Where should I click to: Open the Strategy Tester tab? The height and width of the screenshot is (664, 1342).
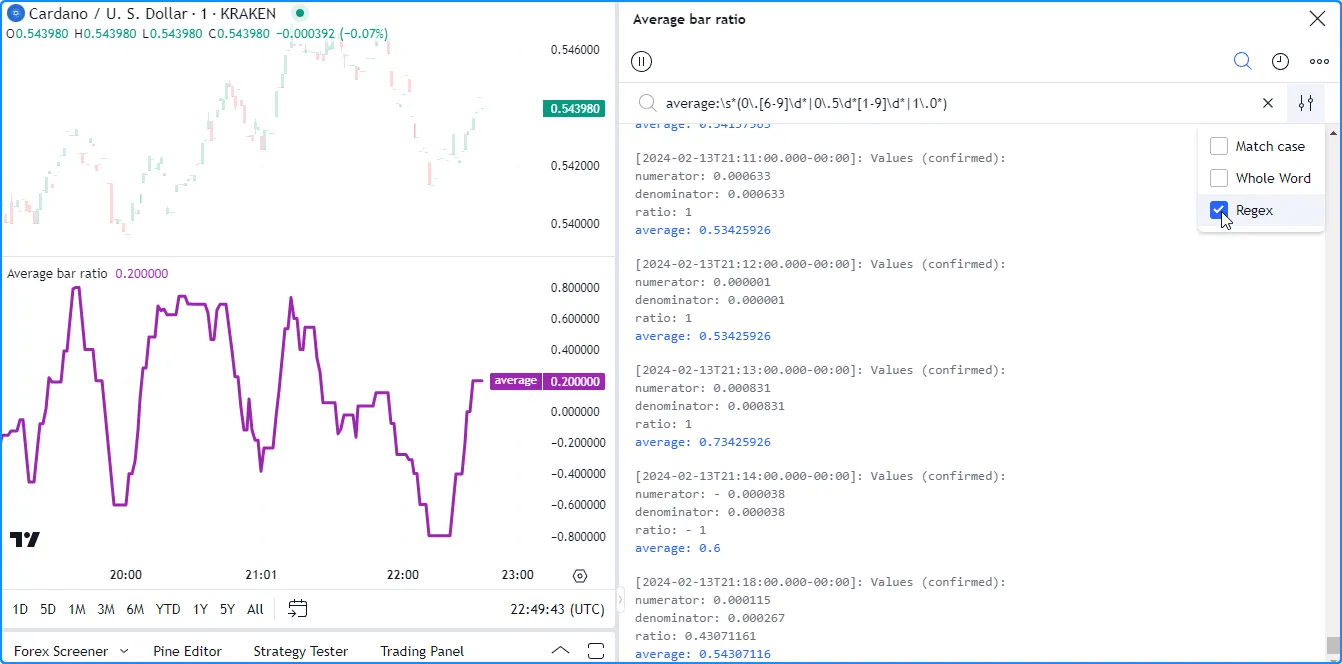click(300, 651)
